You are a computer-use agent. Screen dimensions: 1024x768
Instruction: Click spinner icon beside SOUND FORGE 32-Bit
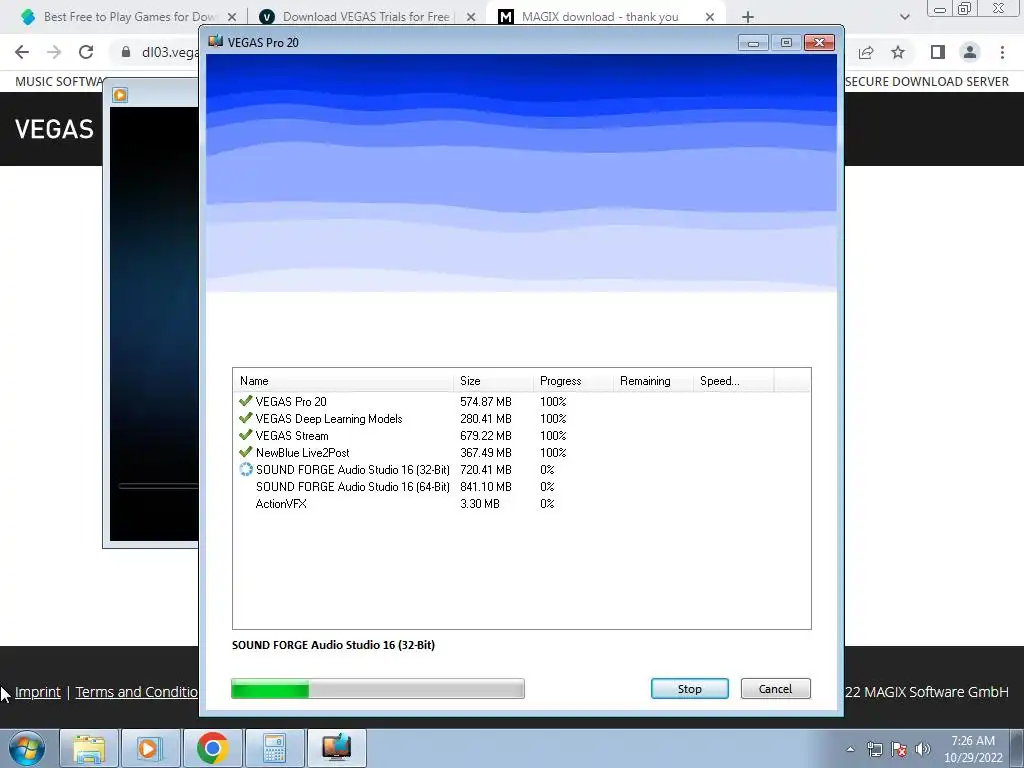click(x=246, y=469)
